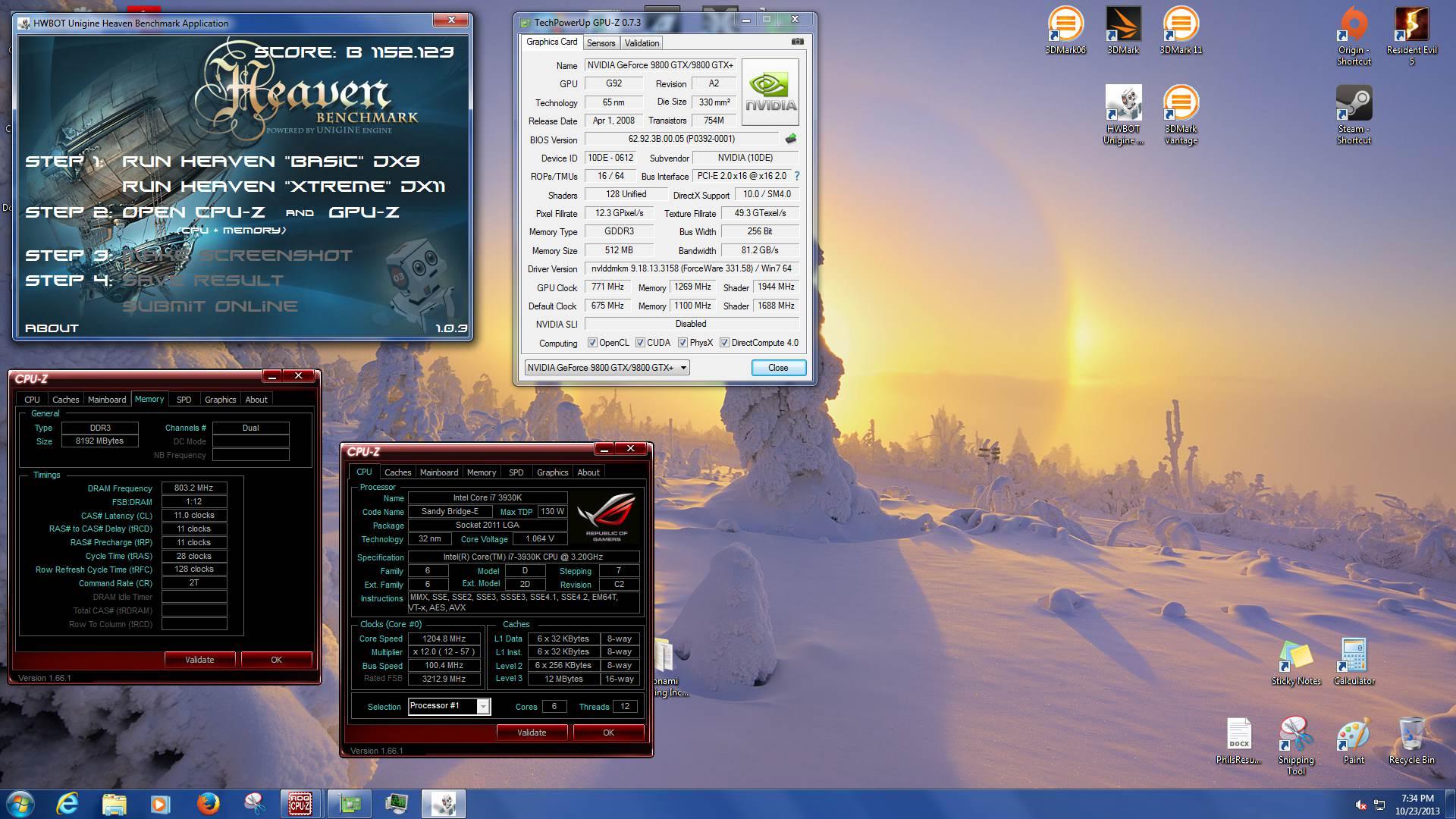Click Take Screenshot in Heaven step 3
This screenshot has width=1456, height=819.
tap(237, 256)
